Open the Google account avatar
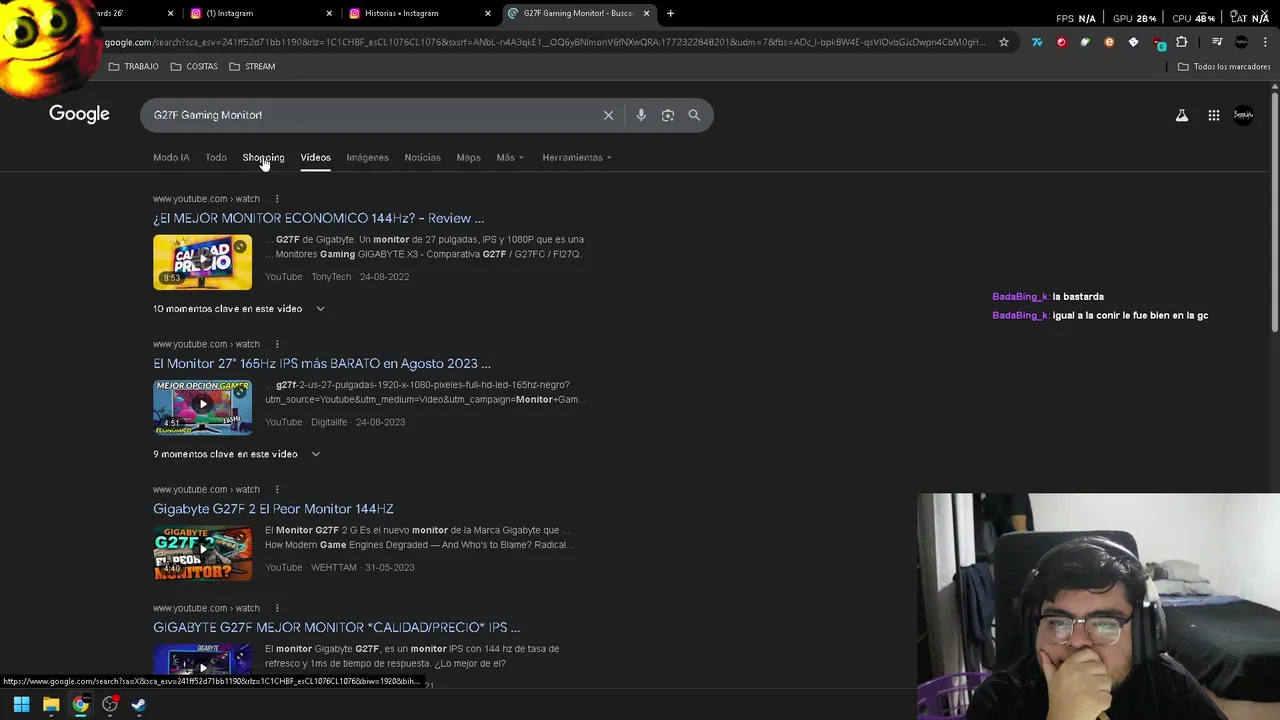This screenshot has width=1280, height=720. point(1244,115)
